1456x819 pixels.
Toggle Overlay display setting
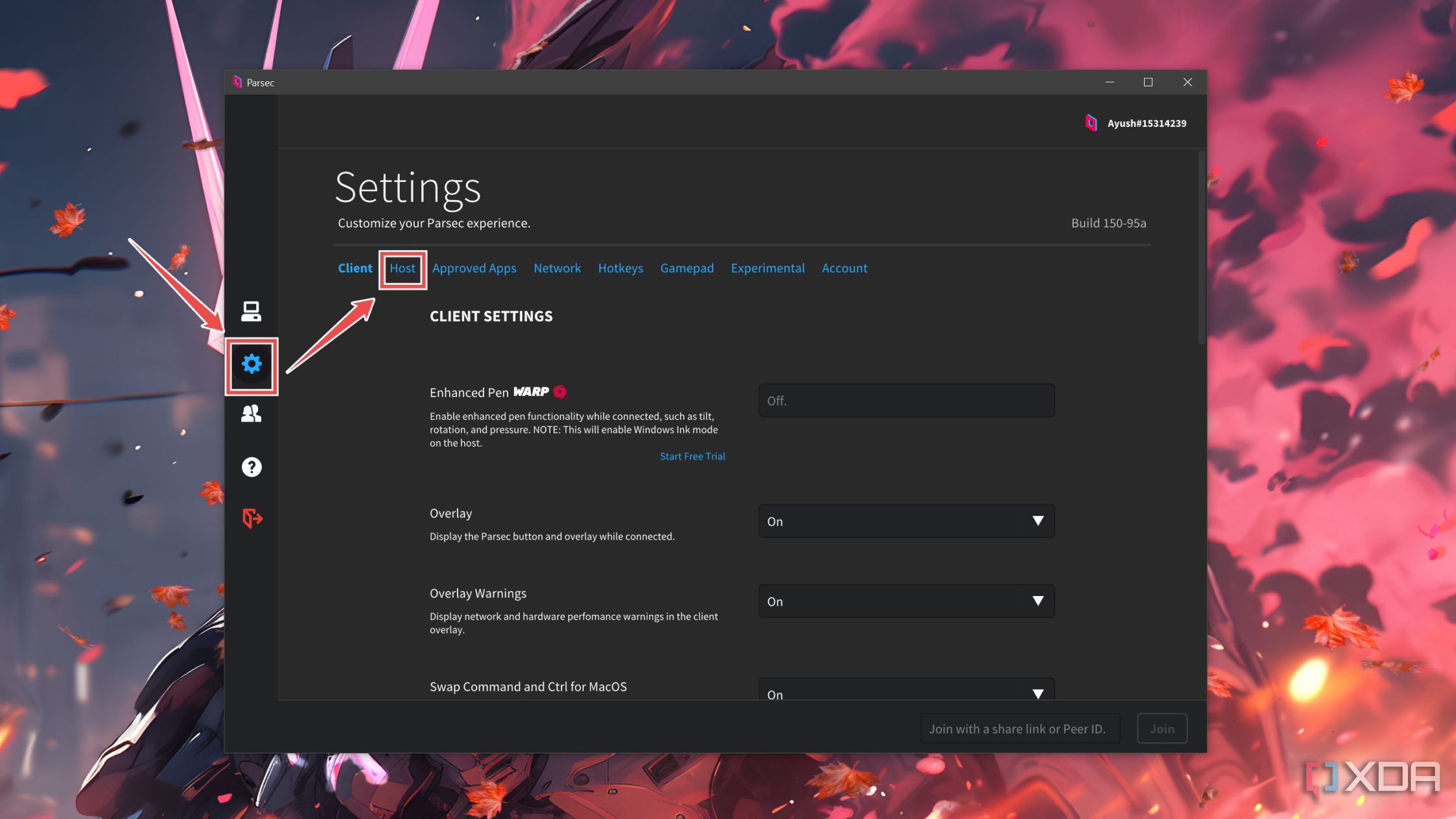905,521
